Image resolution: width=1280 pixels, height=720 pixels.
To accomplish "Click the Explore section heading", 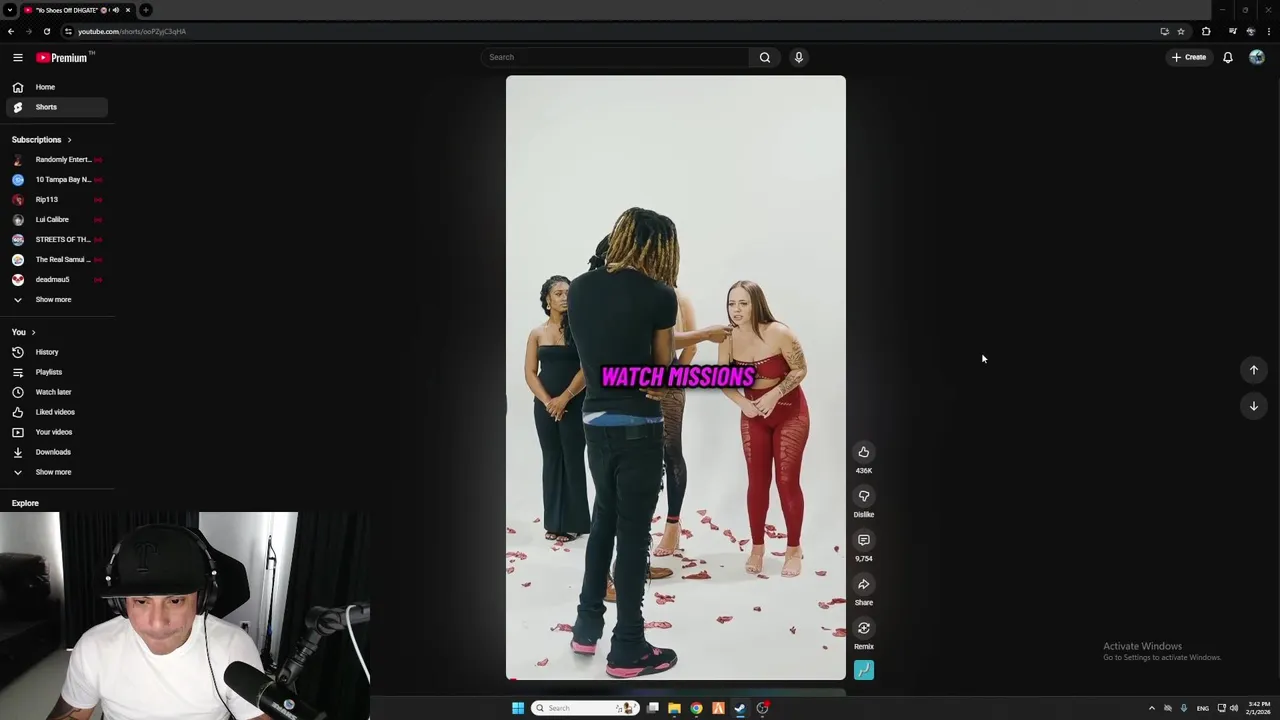I will [25, 503].
